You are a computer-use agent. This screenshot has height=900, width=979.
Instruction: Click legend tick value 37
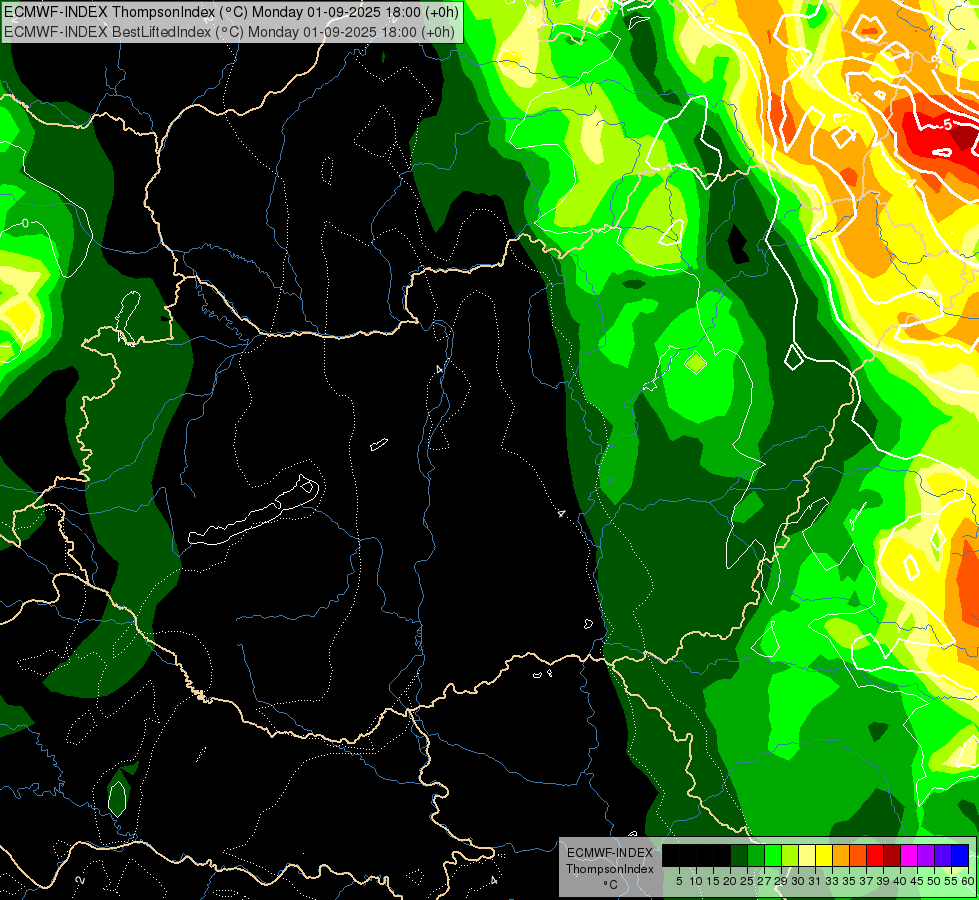pos(867,881)
